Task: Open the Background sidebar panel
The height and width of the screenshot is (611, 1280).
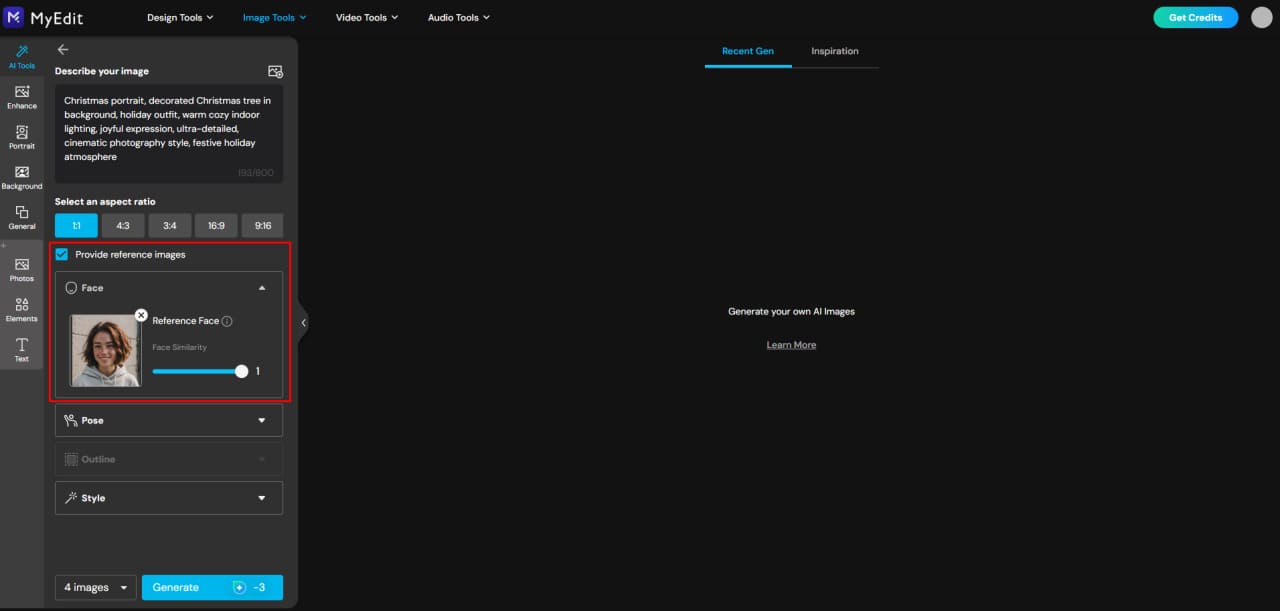Action: [x=22, y=178]
